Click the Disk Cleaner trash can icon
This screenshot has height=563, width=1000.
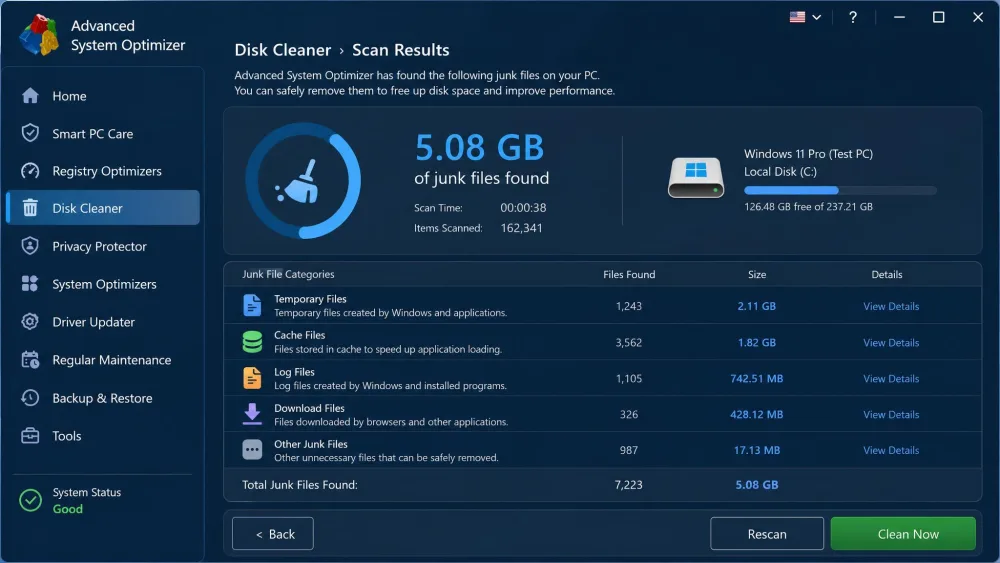coord(30,208)
